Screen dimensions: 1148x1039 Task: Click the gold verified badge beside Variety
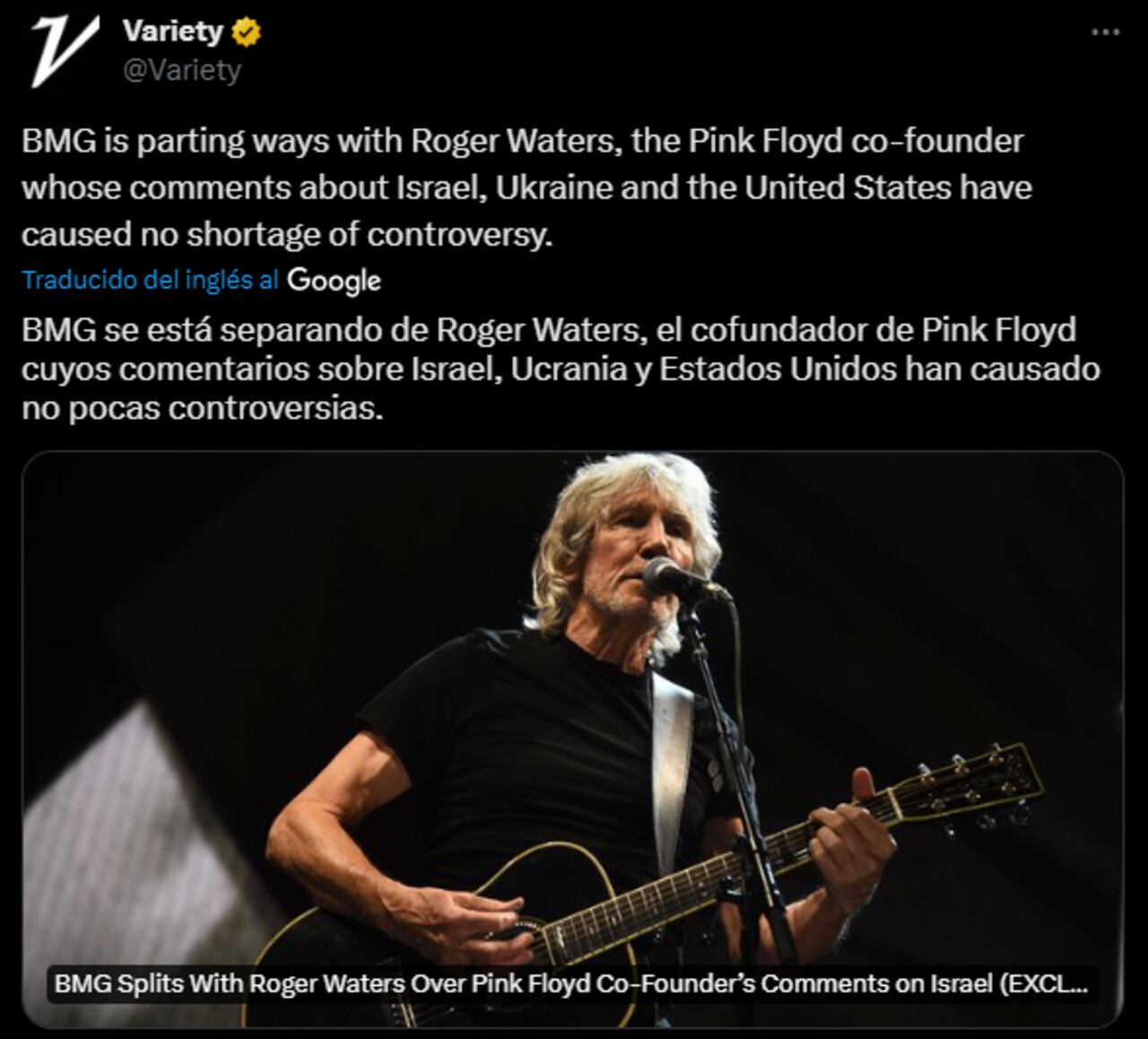tap(247, 32)
